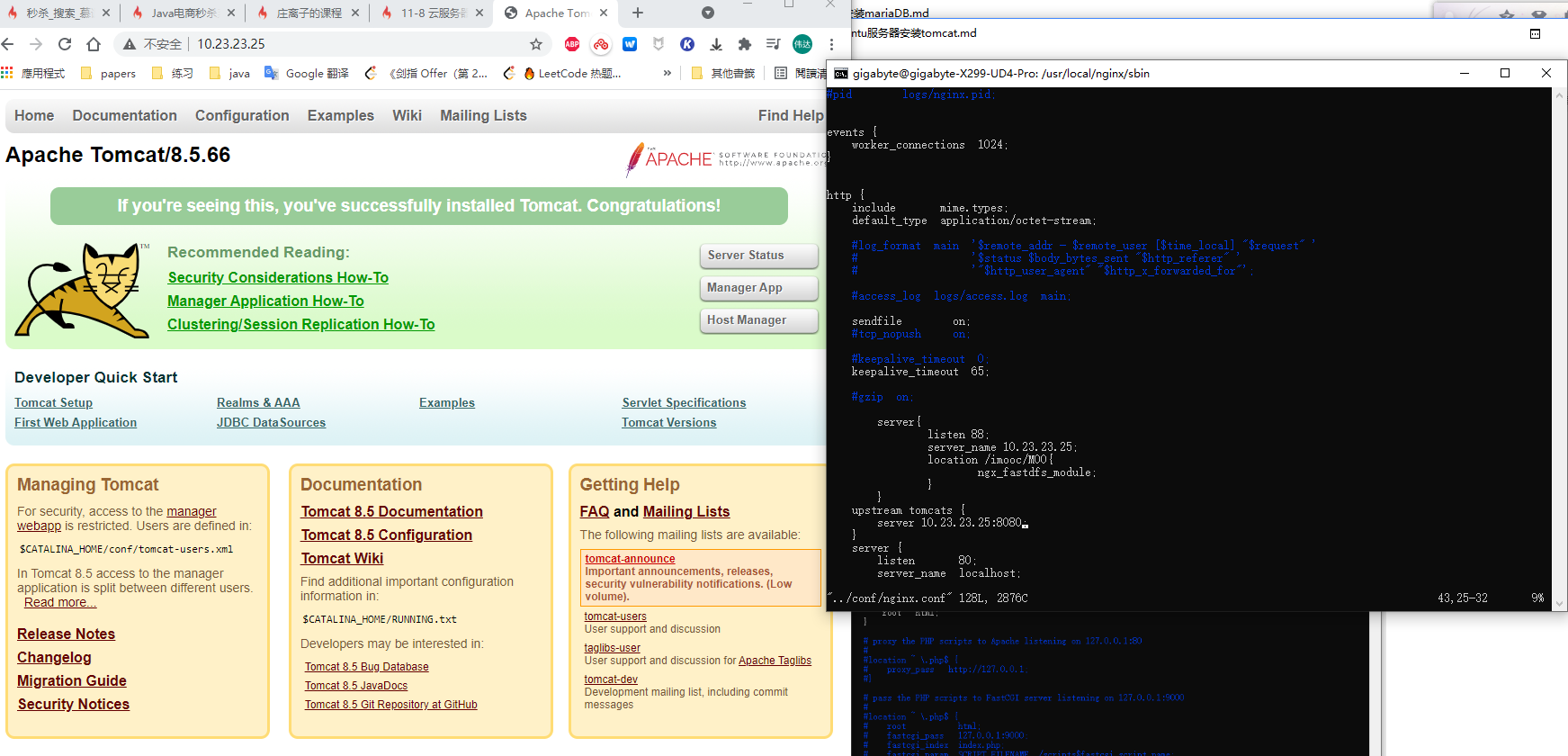
Task: Open the Tomcat 8.5 Bug Database link
Action: [x=366, y=667]
